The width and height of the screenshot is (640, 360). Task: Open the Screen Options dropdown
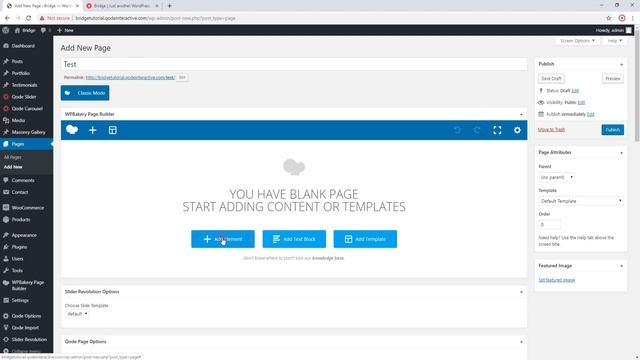coord(577,41)
